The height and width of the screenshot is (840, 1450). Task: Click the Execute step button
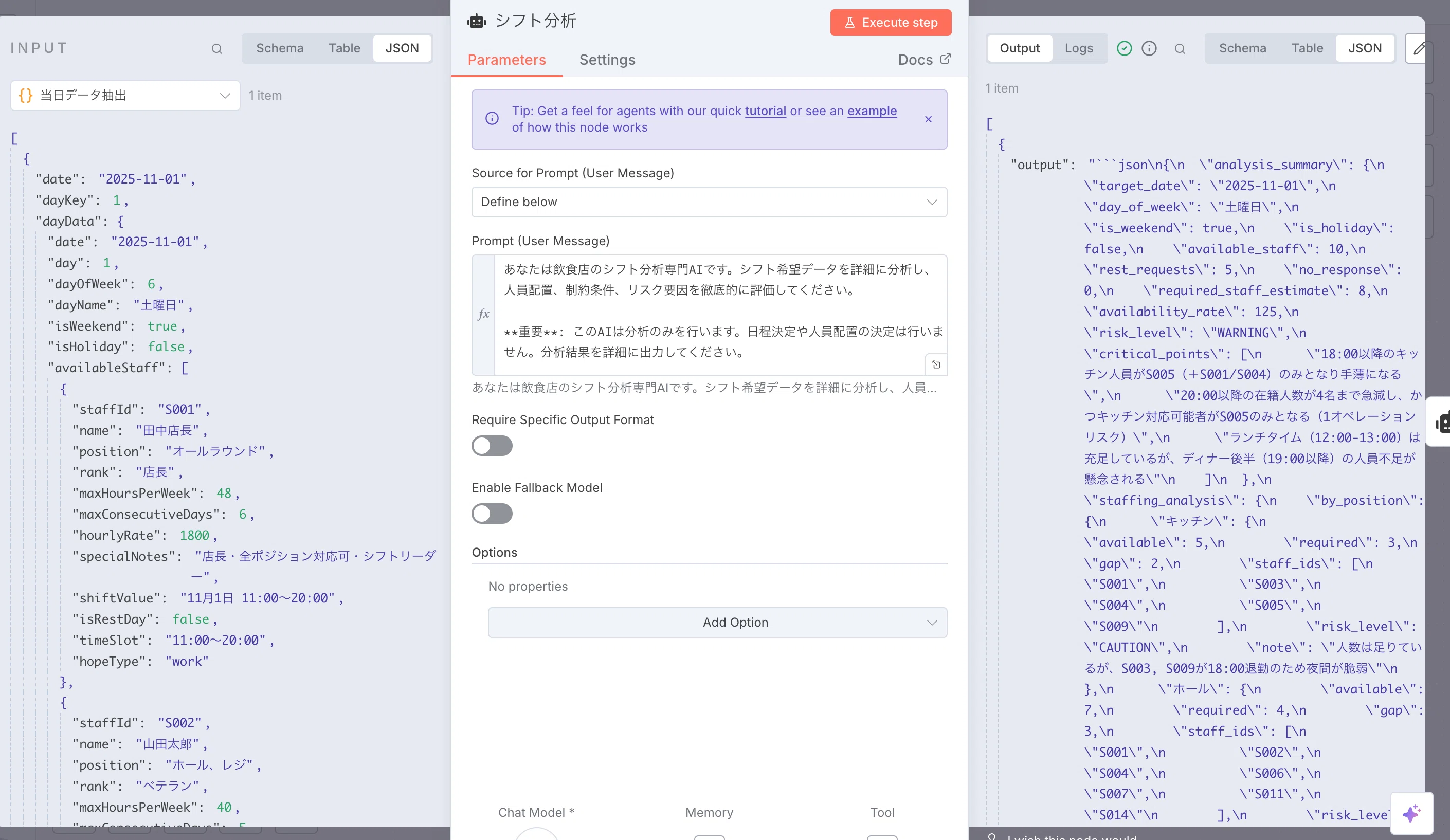pos(890,23)
